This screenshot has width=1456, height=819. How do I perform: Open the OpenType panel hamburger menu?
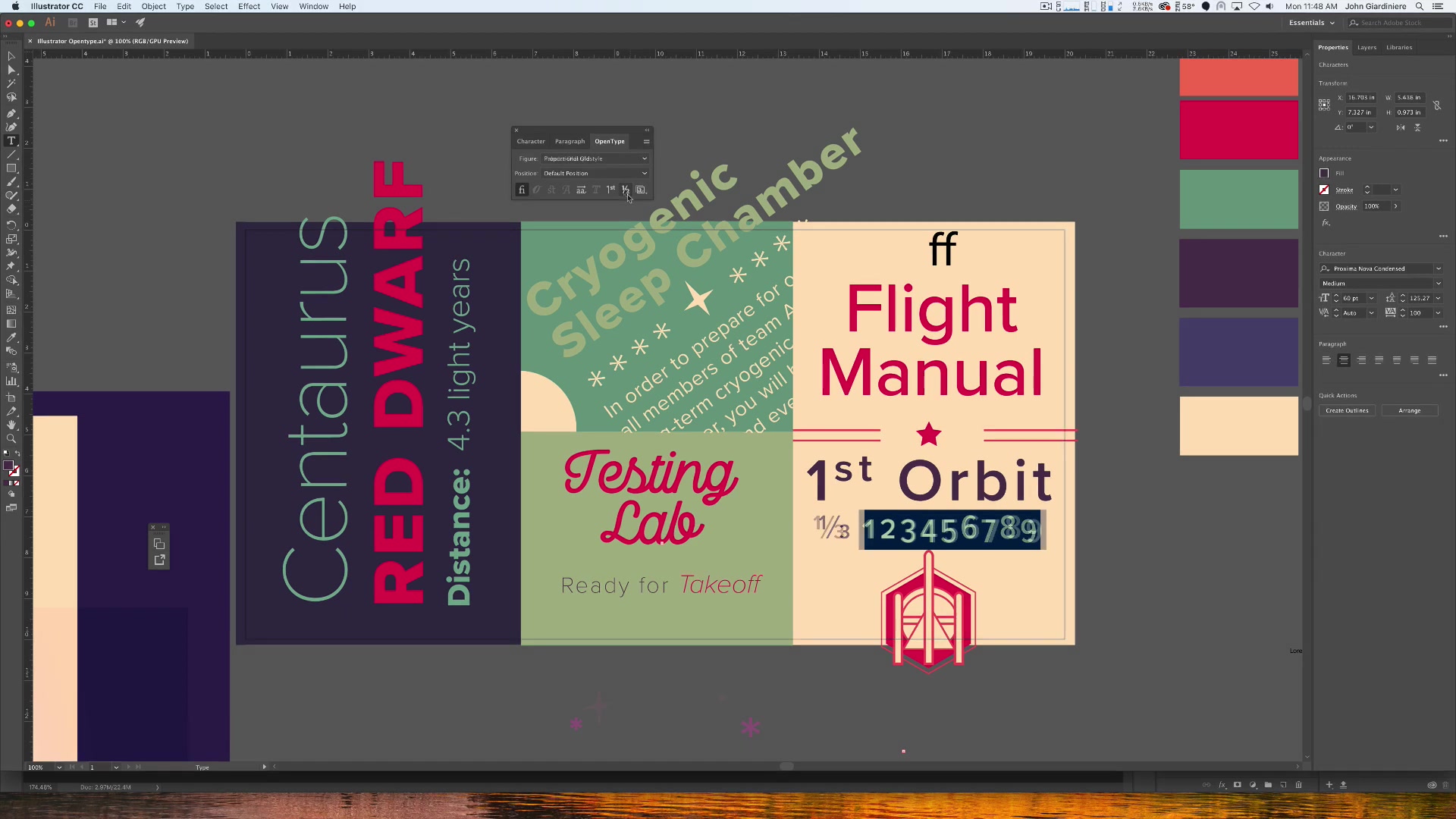tap(646, 141)
